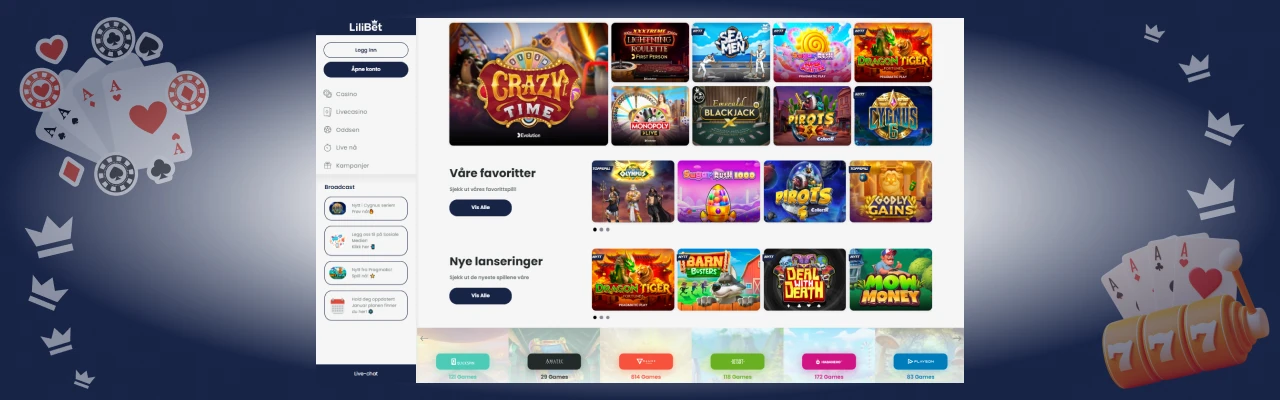Click the Åpne konto button
The width and height of the screenshot is (1280, 400).
[x=366, y=70]
